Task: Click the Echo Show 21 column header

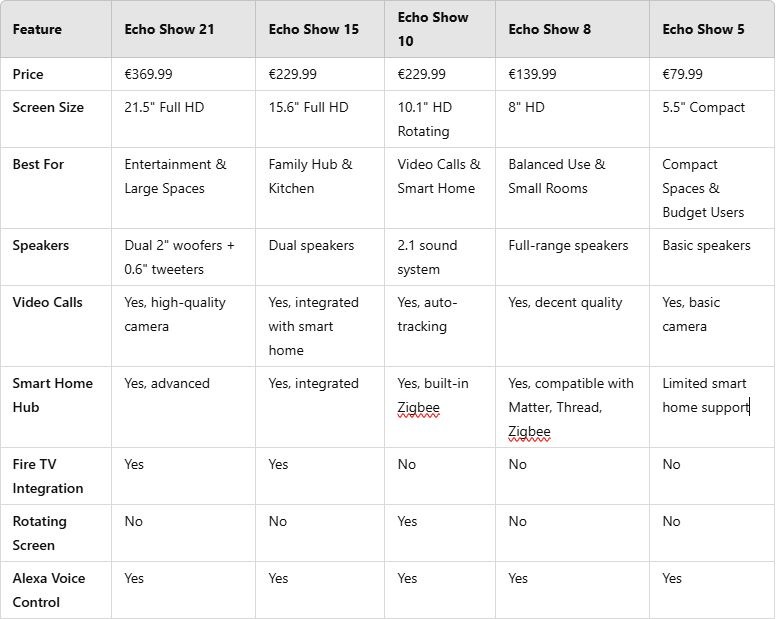Action: (x=169, y=29)
